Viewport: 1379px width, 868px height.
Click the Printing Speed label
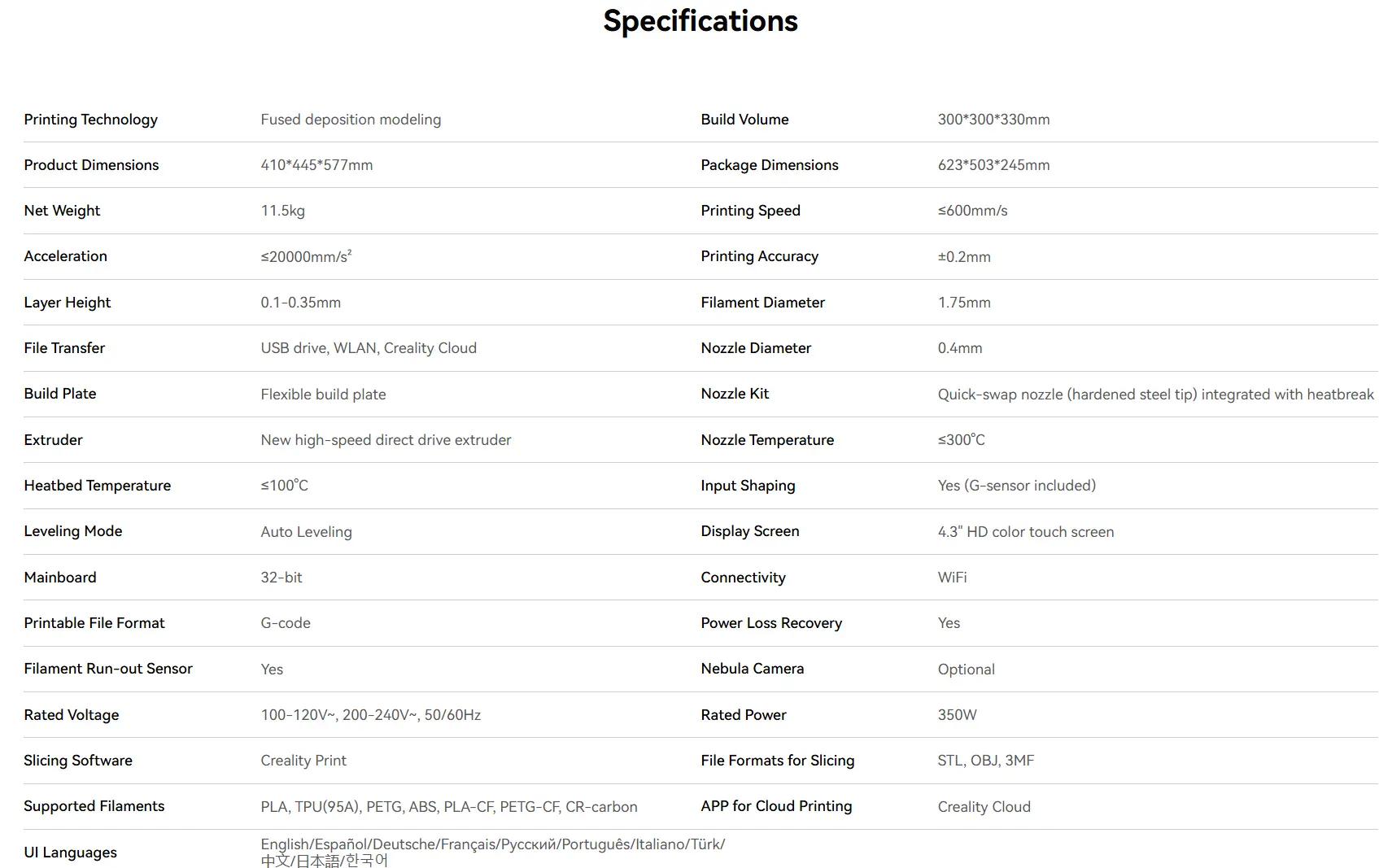click(750, 211)
